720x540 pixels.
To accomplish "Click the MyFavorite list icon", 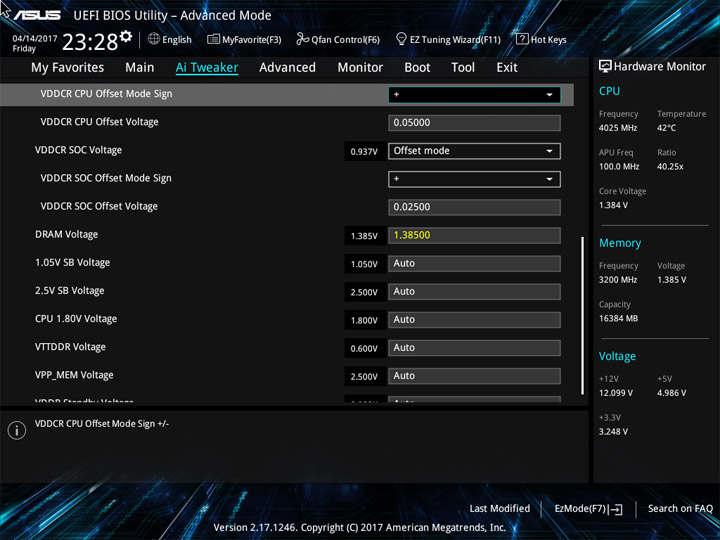I will [213, 39].
